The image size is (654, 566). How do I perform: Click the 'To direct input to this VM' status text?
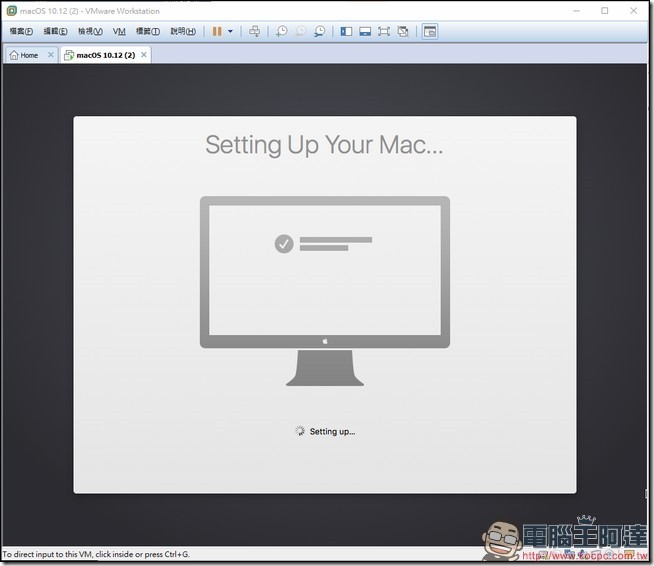(x=96, y=554)
